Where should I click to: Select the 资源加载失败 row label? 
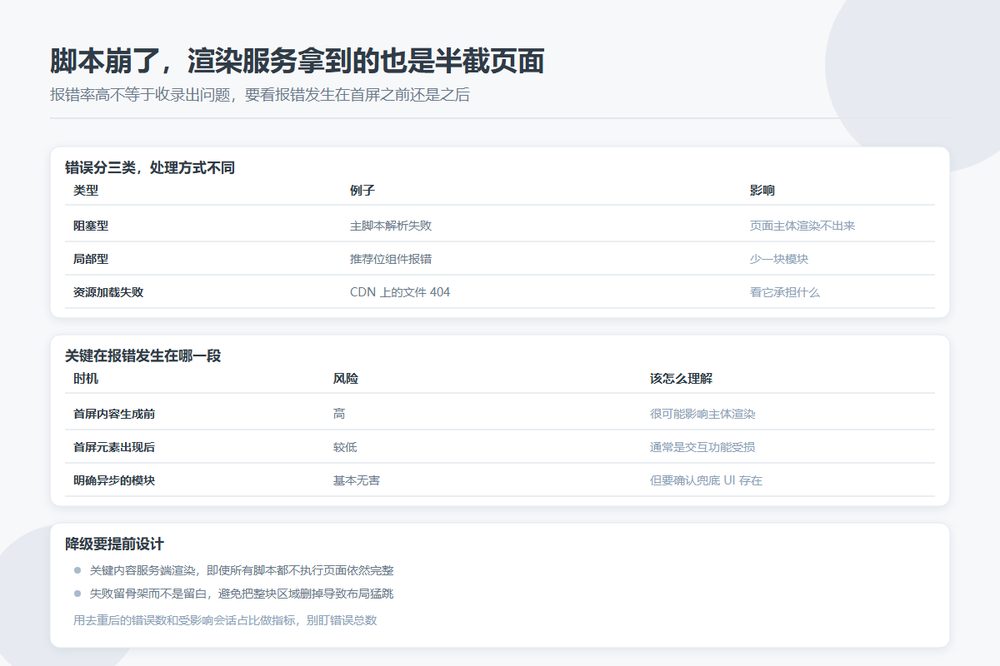[x=108, y=292]
